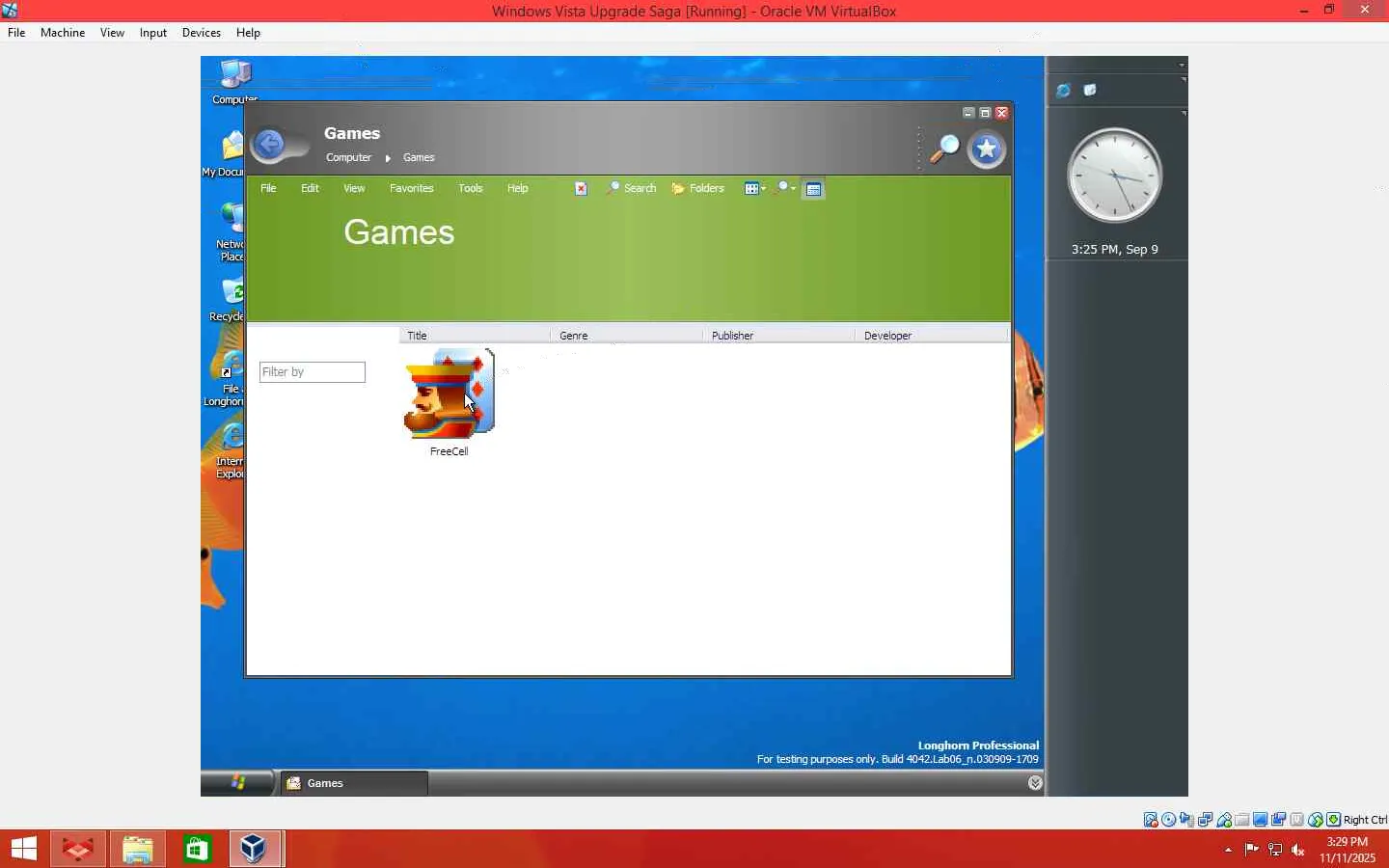Open the Tools menu

click(x=471, y=189)
